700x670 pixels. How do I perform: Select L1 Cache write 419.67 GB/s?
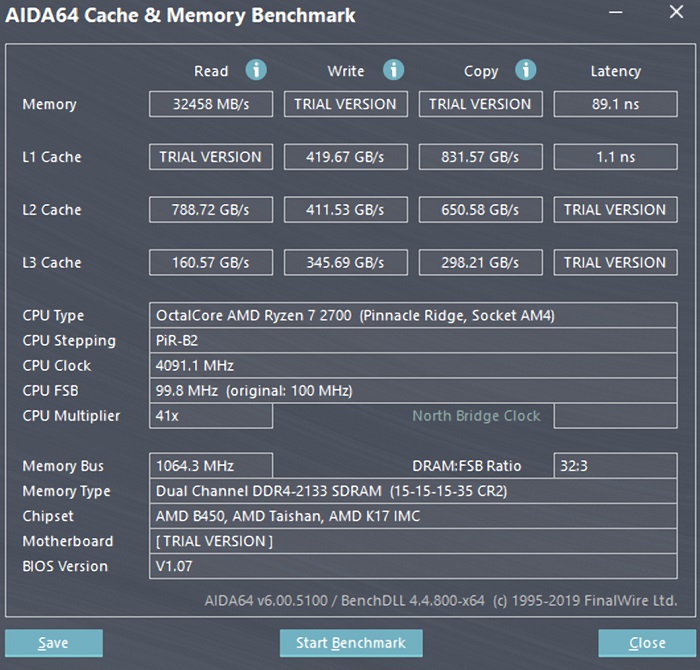pyautogui.click(x=346, y=157)
